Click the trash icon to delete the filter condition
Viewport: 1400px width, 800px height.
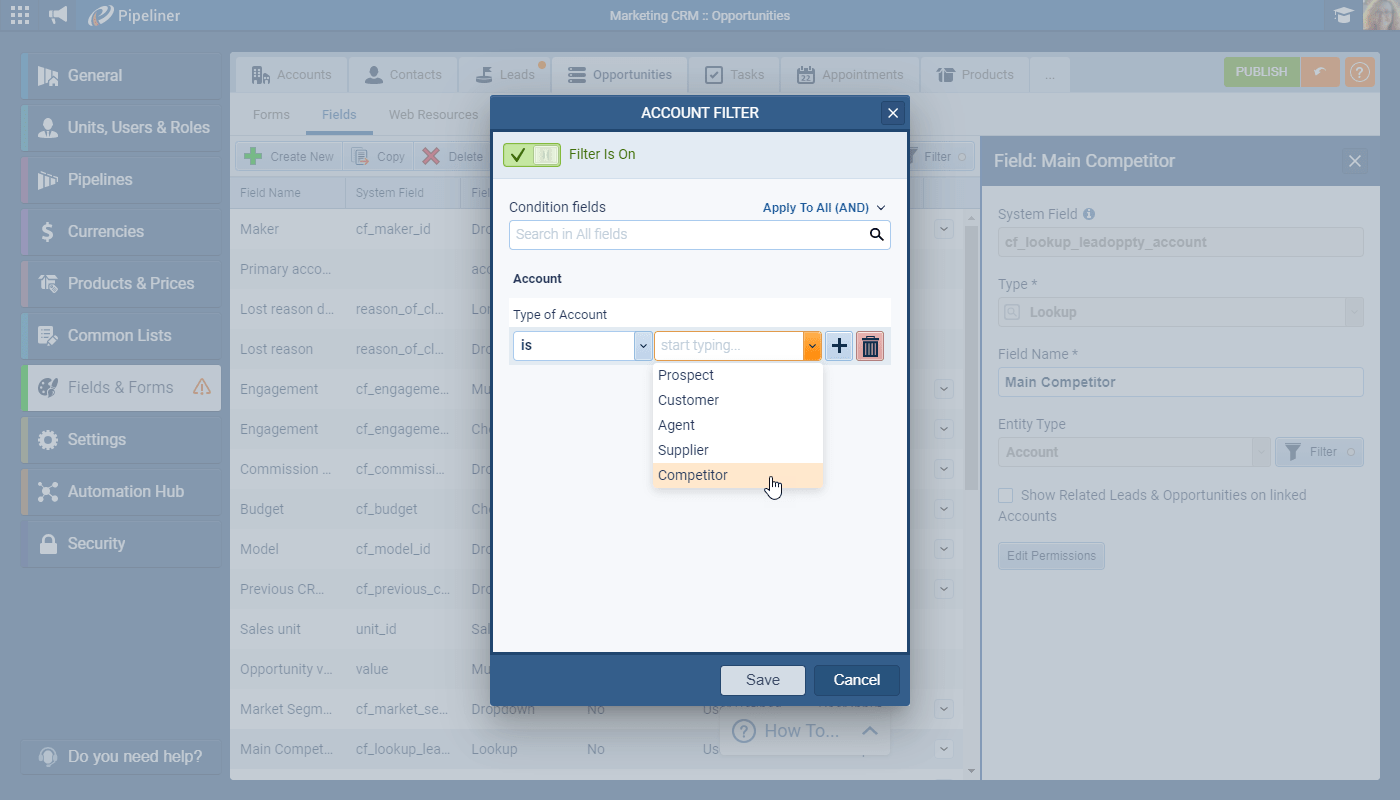[869, 345]
